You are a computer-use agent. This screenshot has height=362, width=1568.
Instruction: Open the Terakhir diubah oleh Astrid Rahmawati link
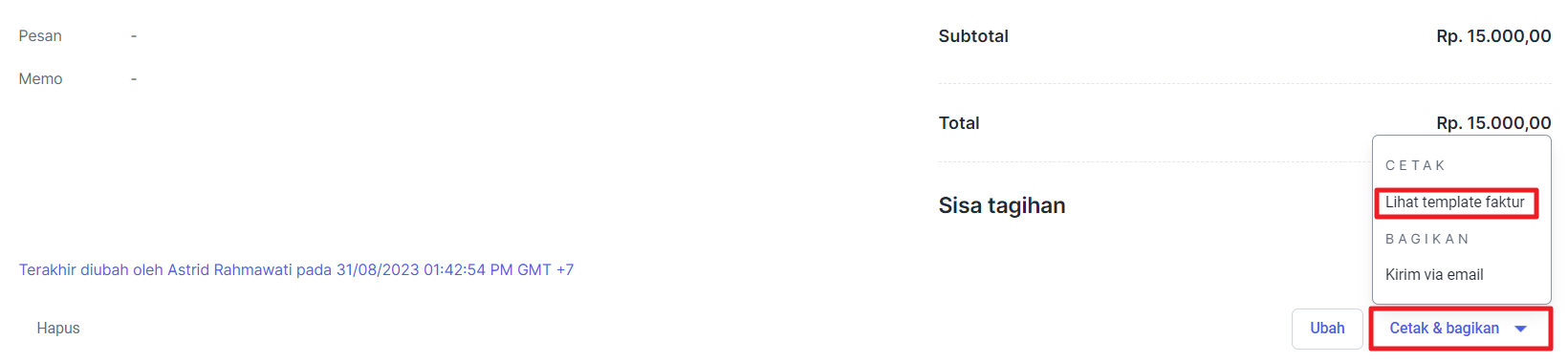pyautogui.click(x=296, y=270)
